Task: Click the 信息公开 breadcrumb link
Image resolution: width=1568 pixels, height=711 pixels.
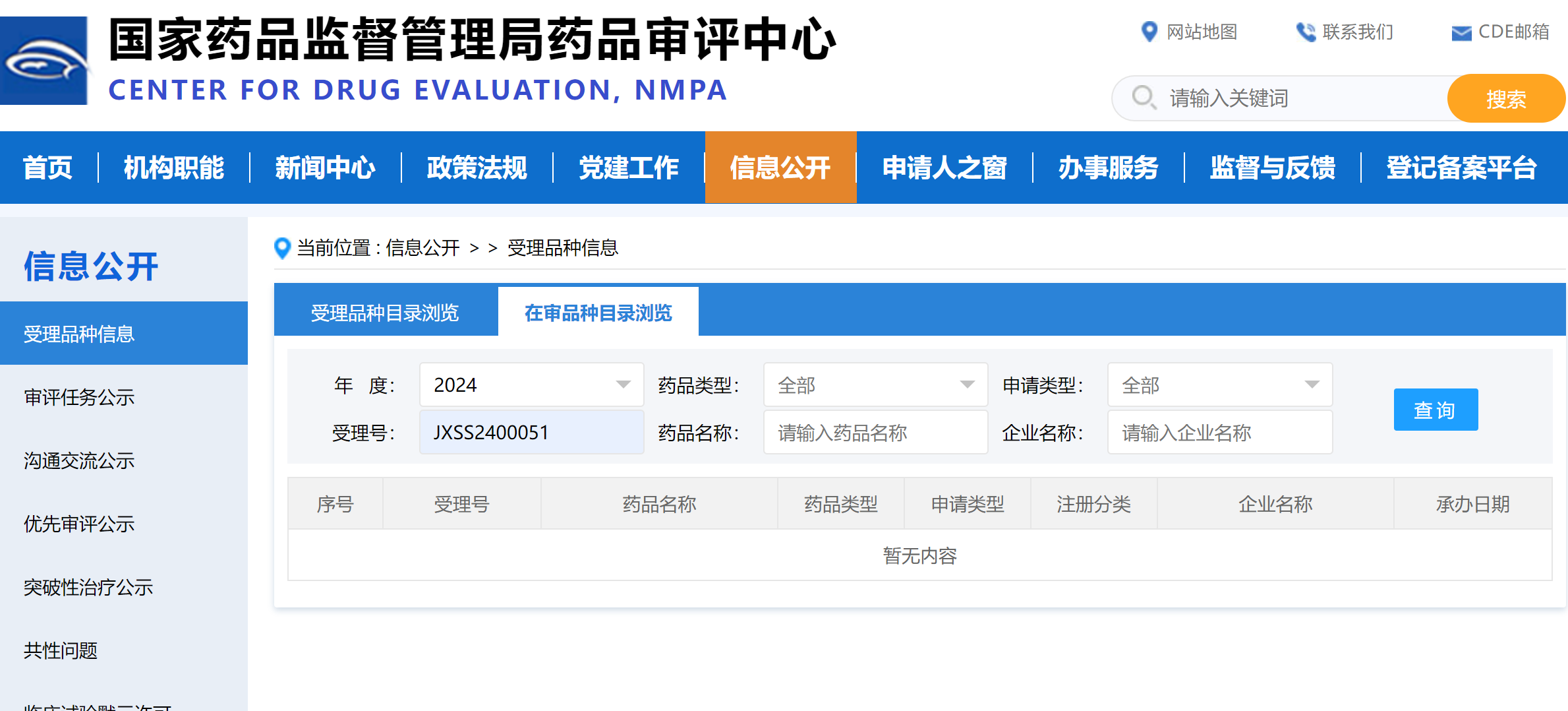Action: [422, 248]
